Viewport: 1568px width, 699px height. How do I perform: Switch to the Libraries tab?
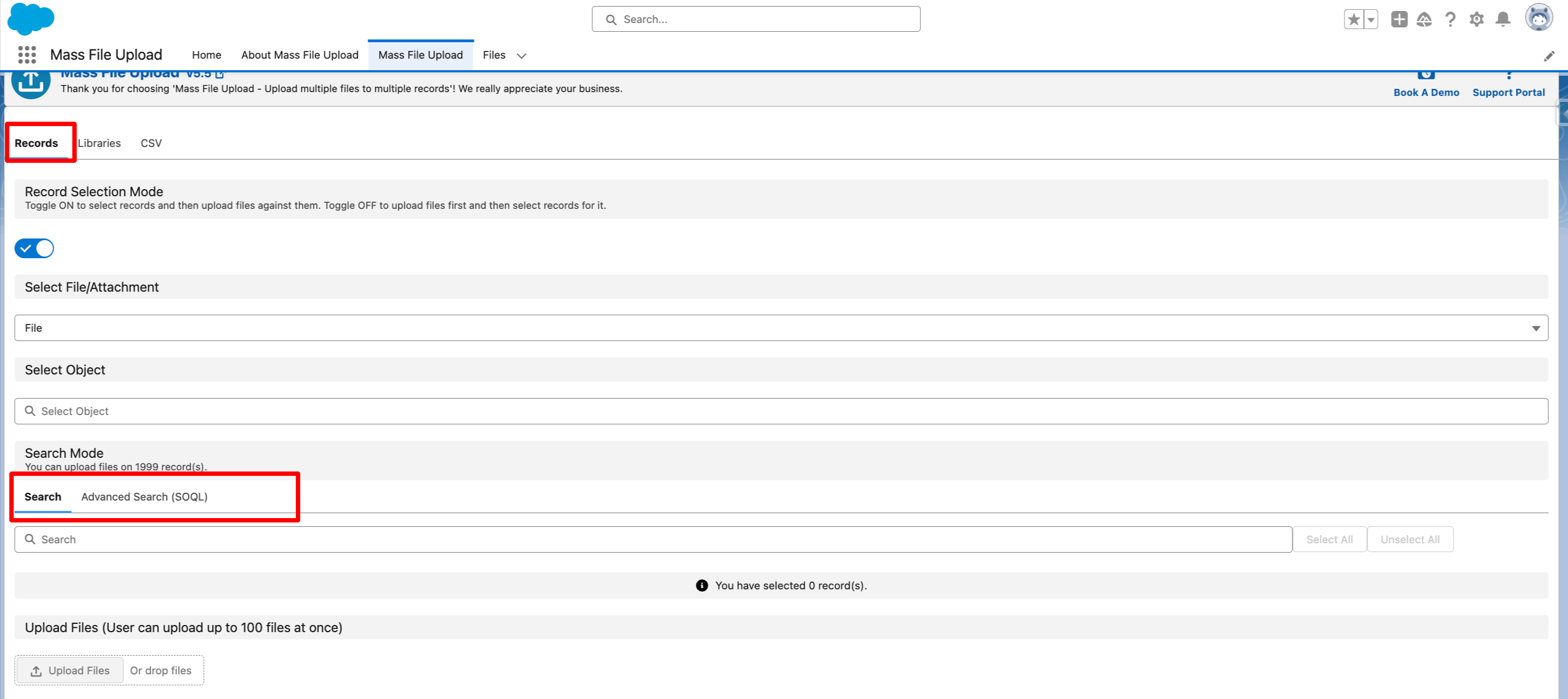coord(99,143)
